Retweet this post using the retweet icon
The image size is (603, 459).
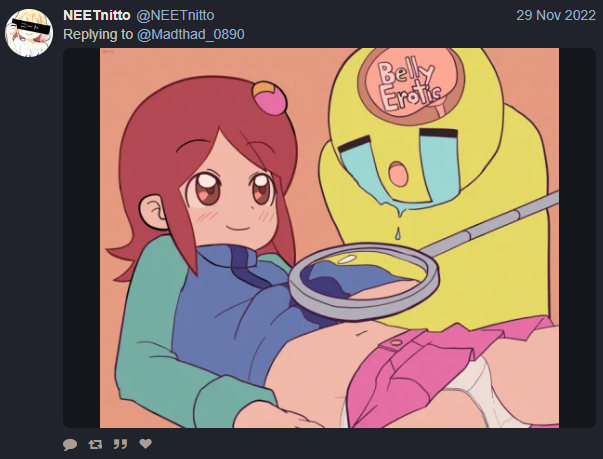[95, 444]
